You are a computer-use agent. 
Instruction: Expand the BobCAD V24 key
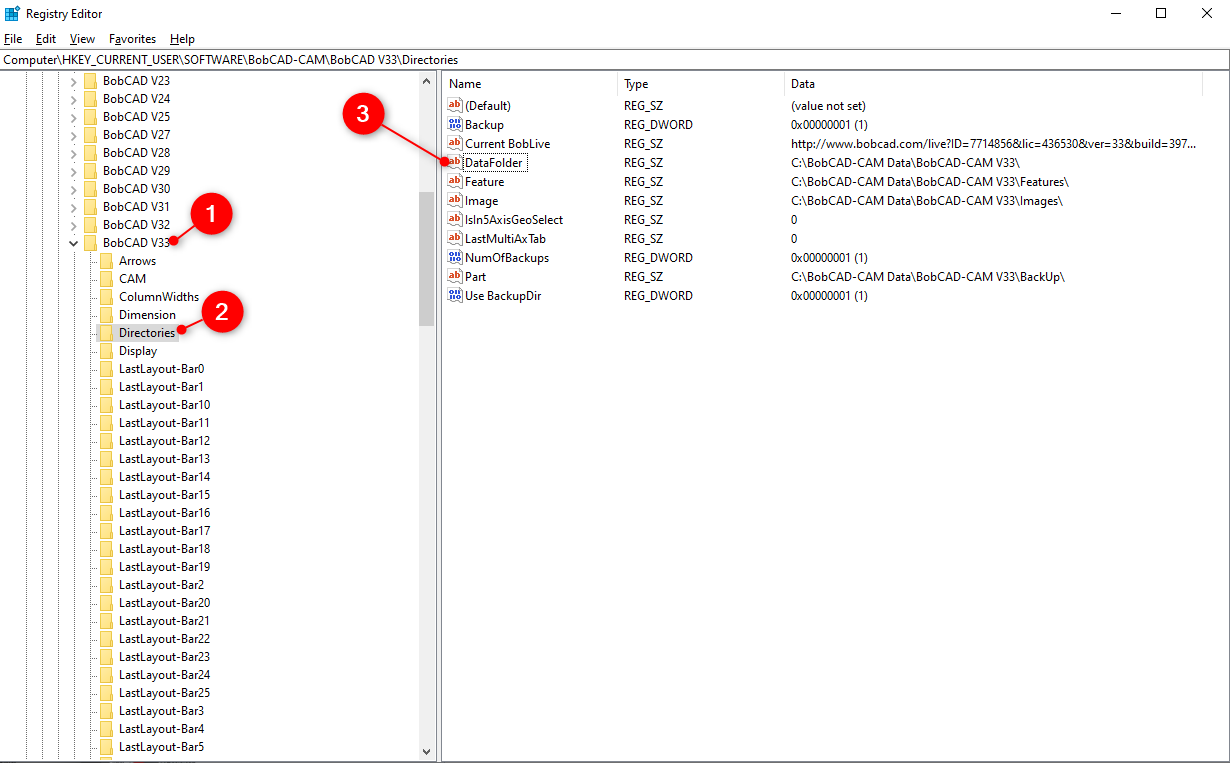73,99
